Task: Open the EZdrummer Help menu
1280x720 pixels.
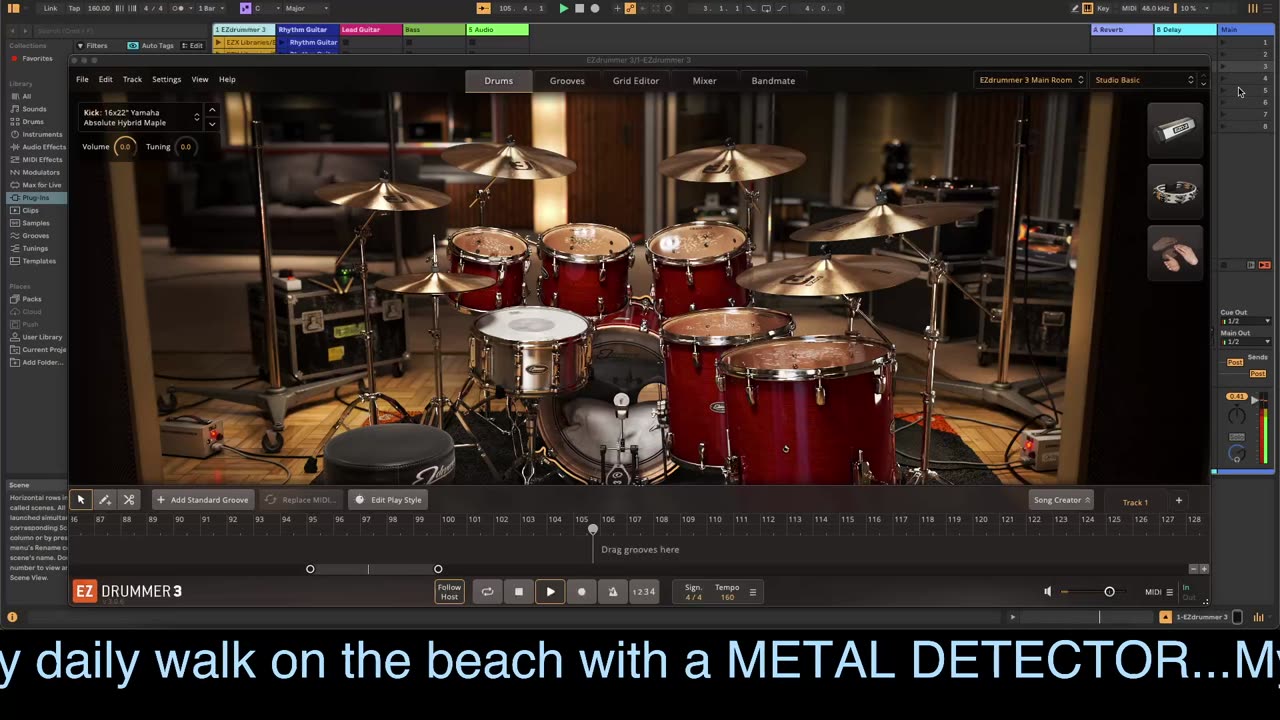Action: pyautogui.click(x=227, y=79)
